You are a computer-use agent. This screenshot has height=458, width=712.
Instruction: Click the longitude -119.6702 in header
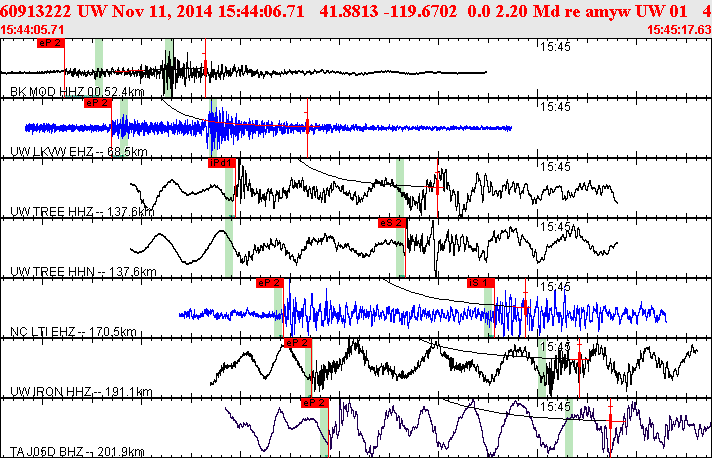click(x=420, y=11)
